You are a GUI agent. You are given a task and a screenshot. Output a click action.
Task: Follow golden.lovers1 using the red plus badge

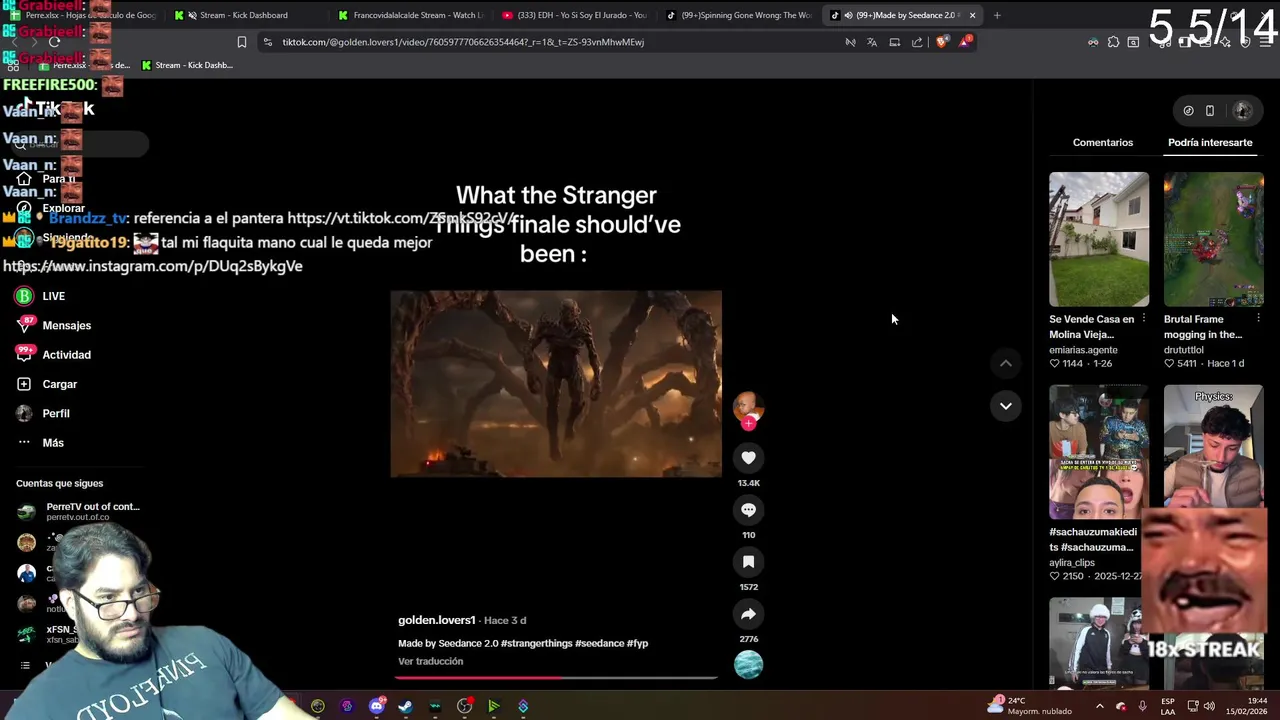(749, 423)
